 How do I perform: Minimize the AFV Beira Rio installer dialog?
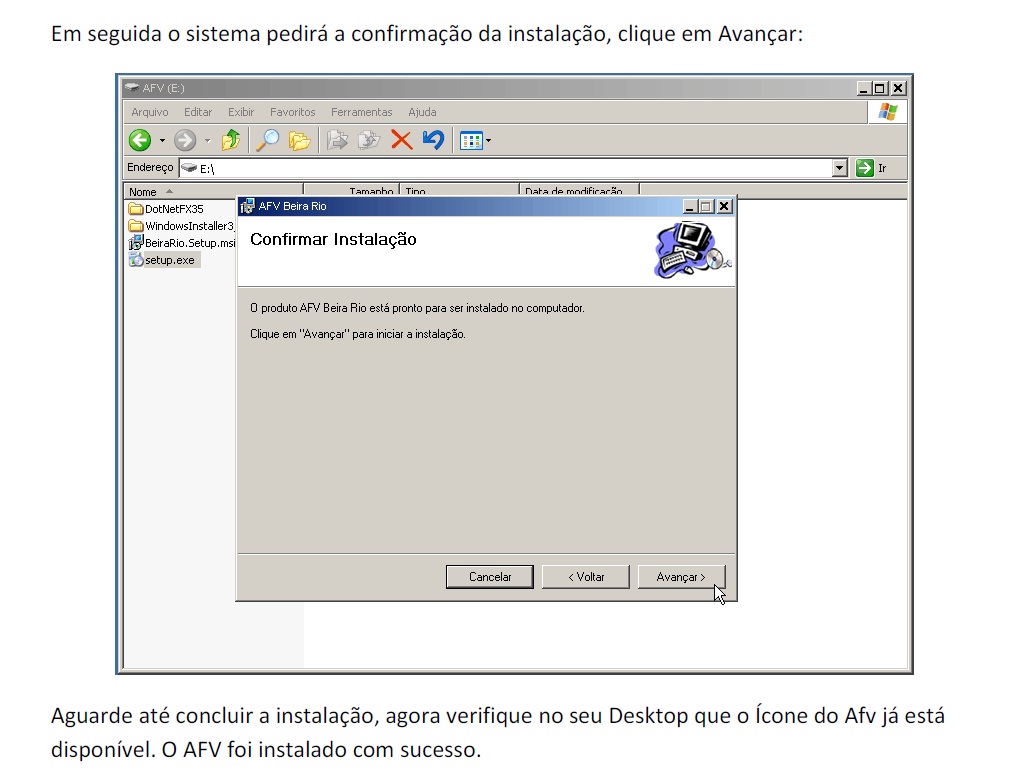(689, 206)
